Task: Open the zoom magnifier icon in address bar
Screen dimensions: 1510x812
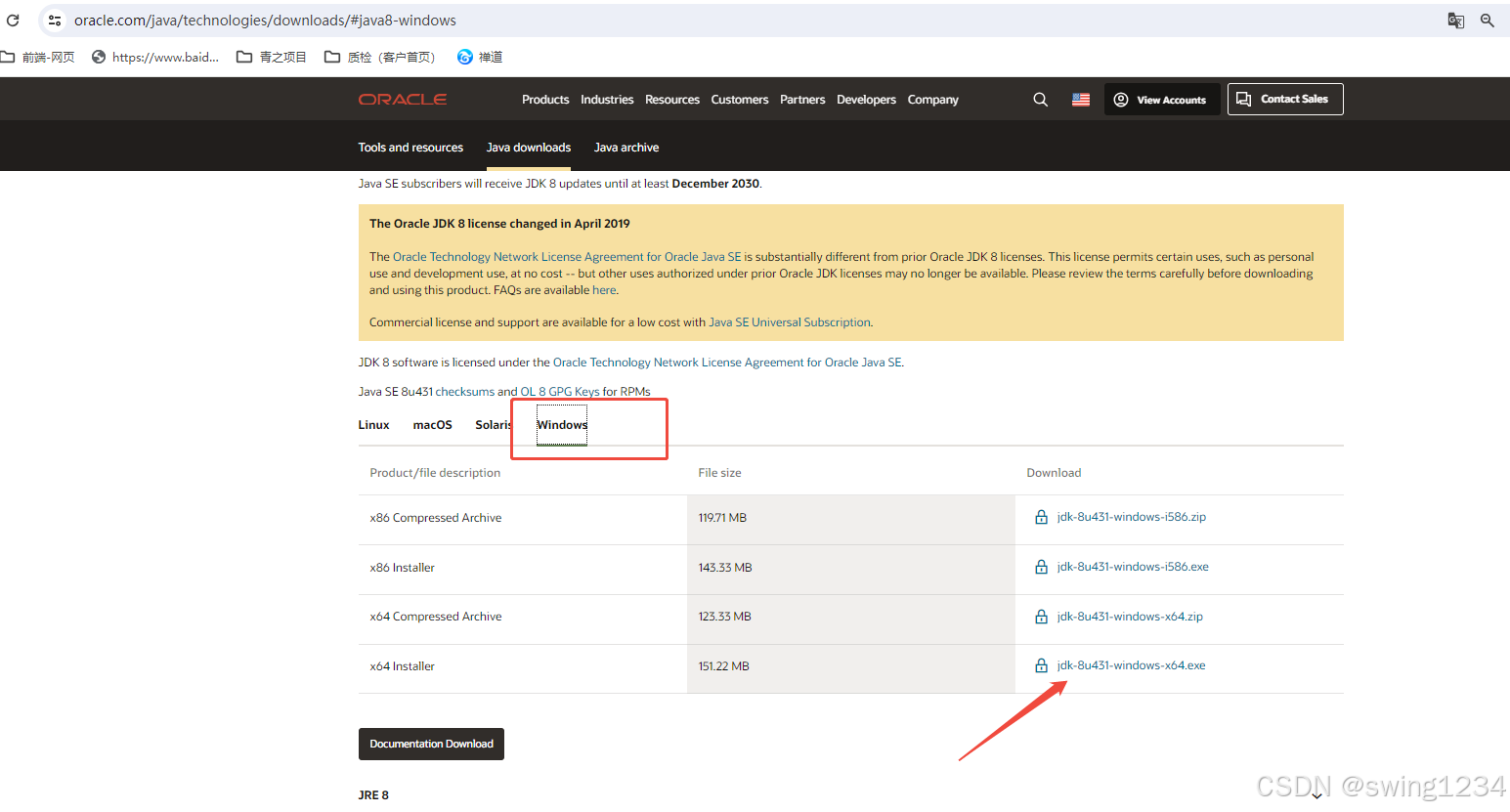Action: click(1488, 21)
